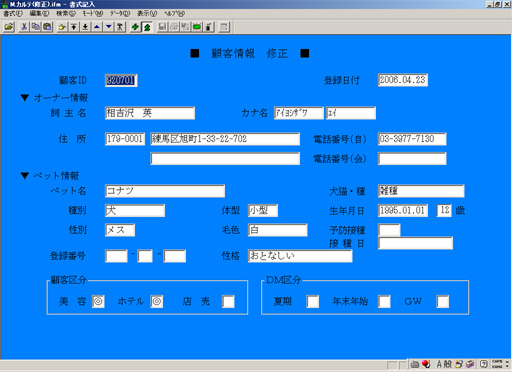Click the ペット名 field containing コナツ
The image size is (512, 372).
[x=165, y=191]
